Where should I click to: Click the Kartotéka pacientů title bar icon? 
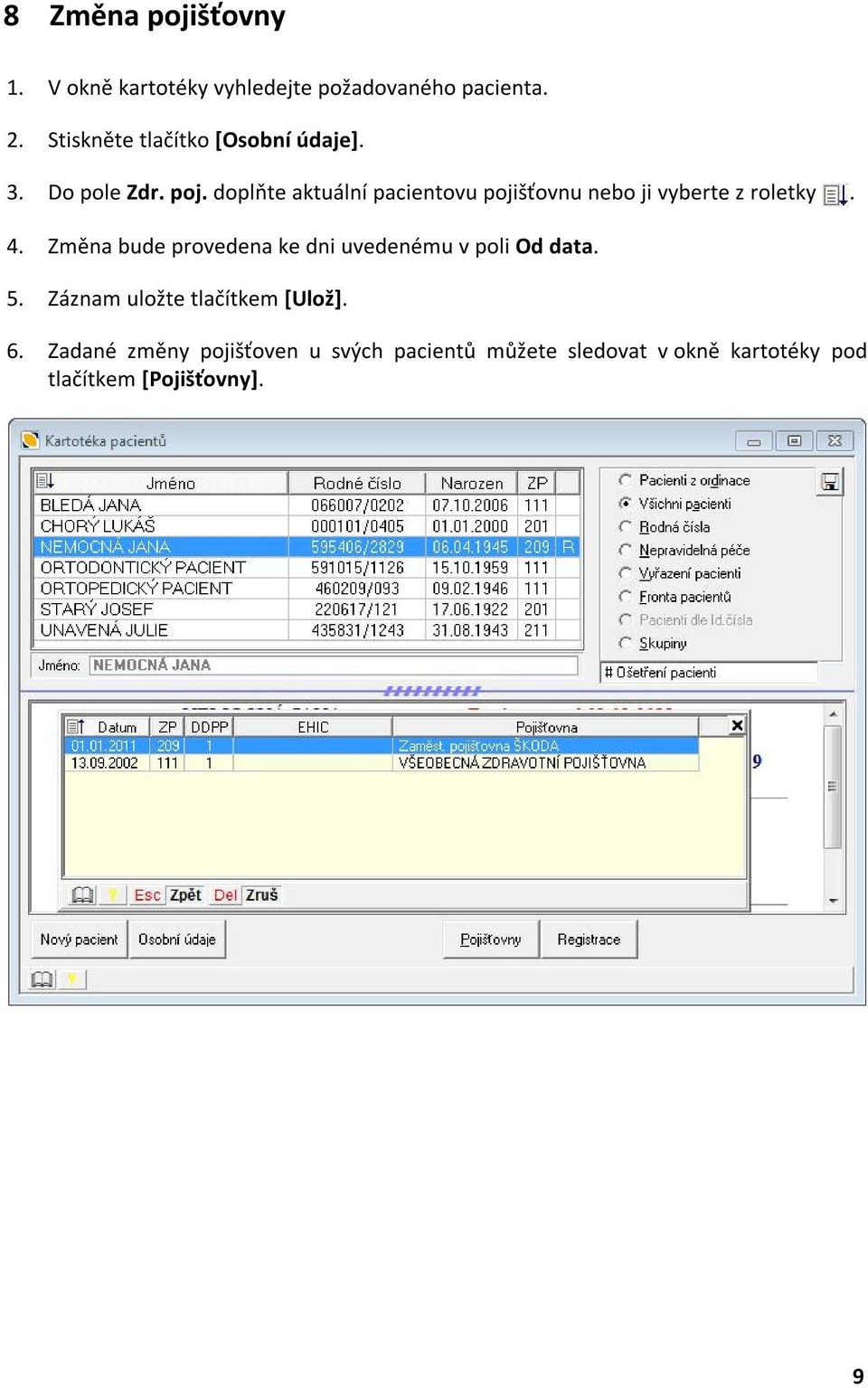pyautogui.click(x=30, y=440)
